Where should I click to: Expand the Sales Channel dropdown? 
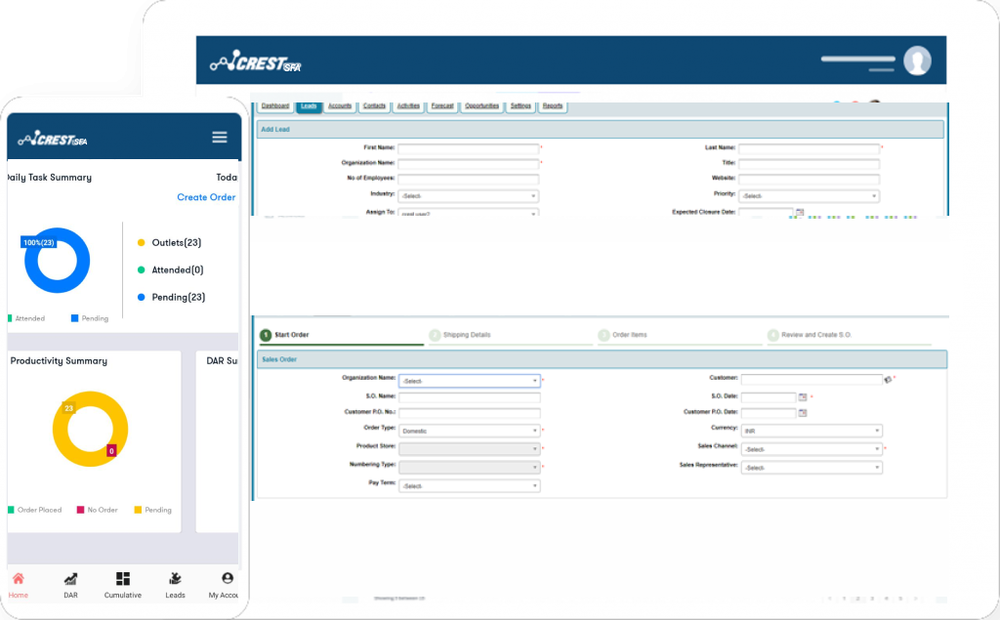[x=812, y=450]
